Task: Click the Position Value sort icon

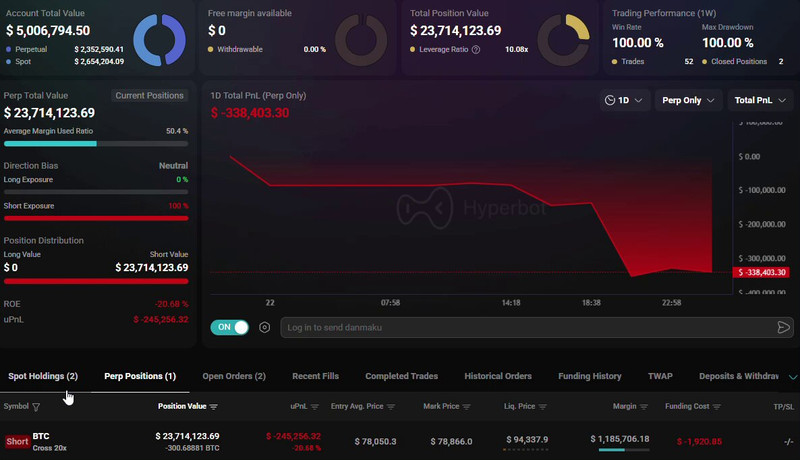Action: tap(214, 407)
